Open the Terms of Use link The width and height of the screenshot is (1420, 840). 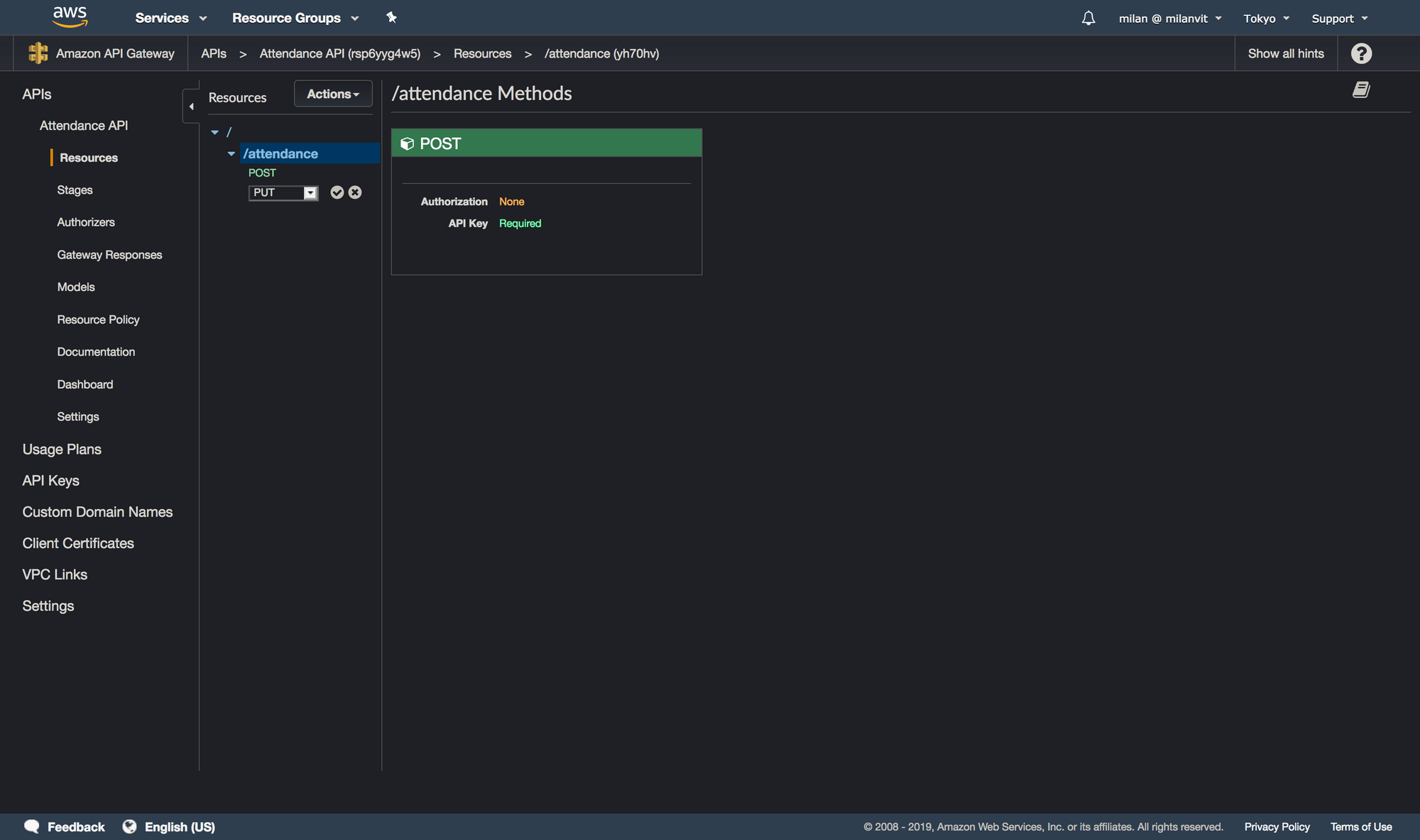click(1361, 827)
